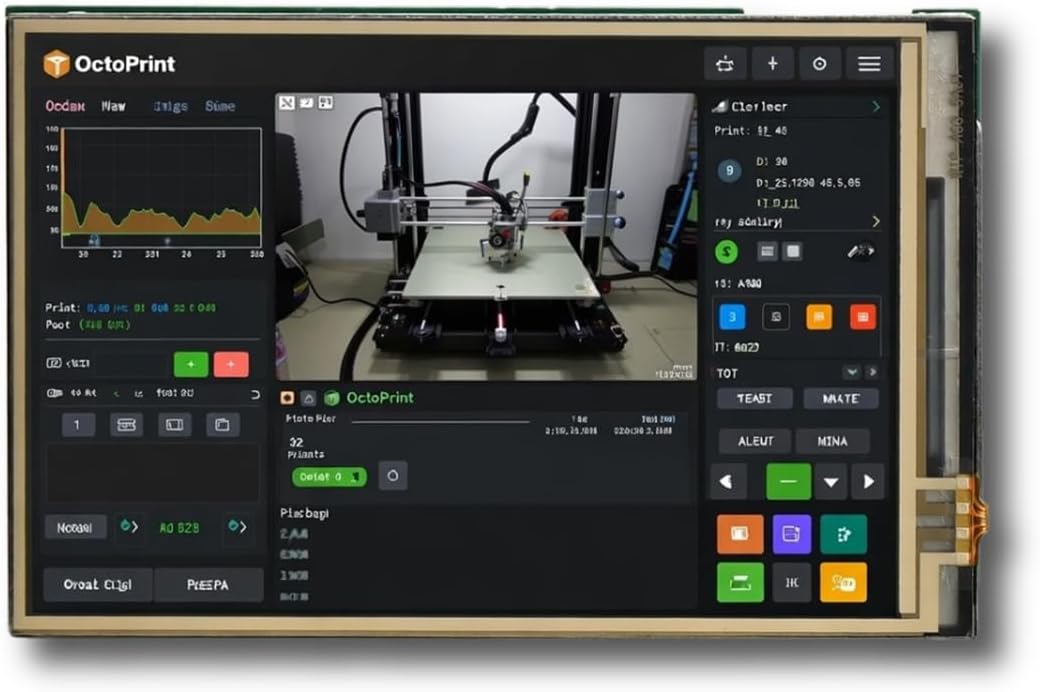Click the folder icon in the left button row
The height and width of the screenshot is (692, 1040).
click(222, 425)
